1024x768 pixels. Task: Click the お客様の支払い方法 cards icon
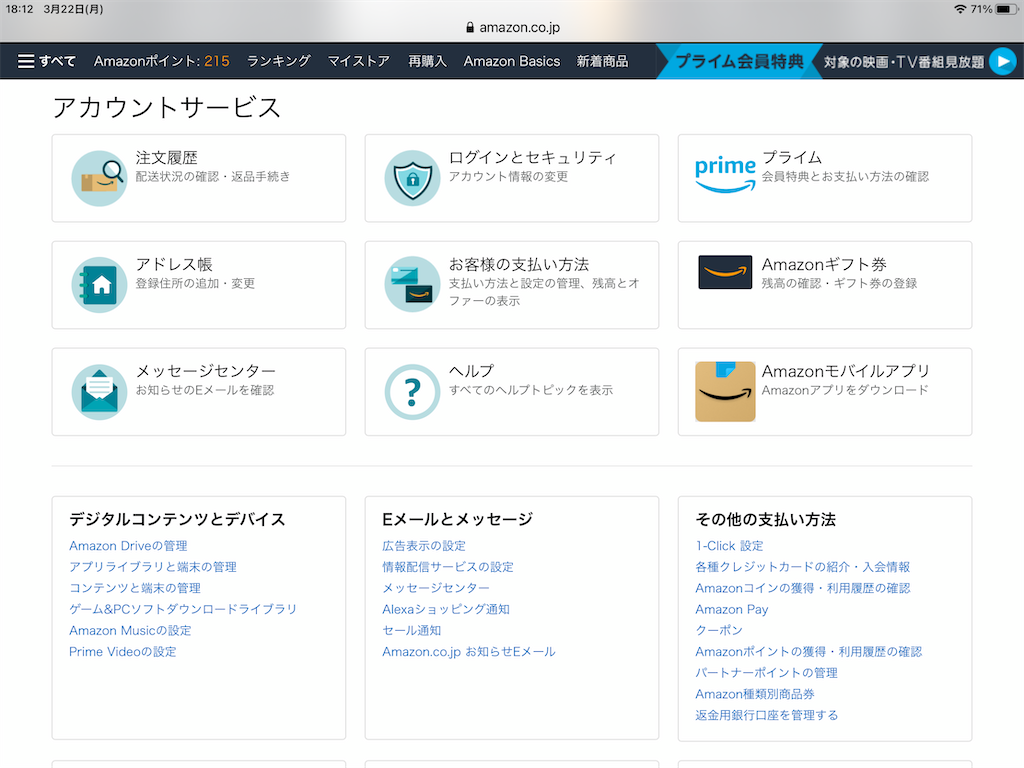click(x=412, y=285)
